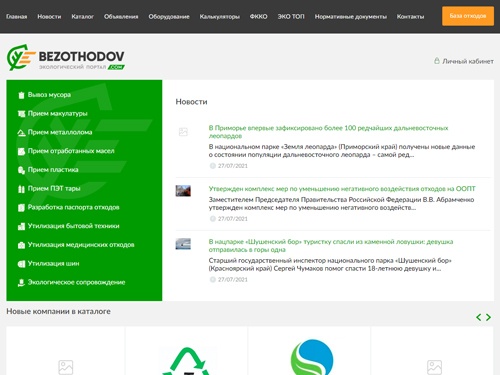Open the leopard news headline about Приморье

point(328,132)
